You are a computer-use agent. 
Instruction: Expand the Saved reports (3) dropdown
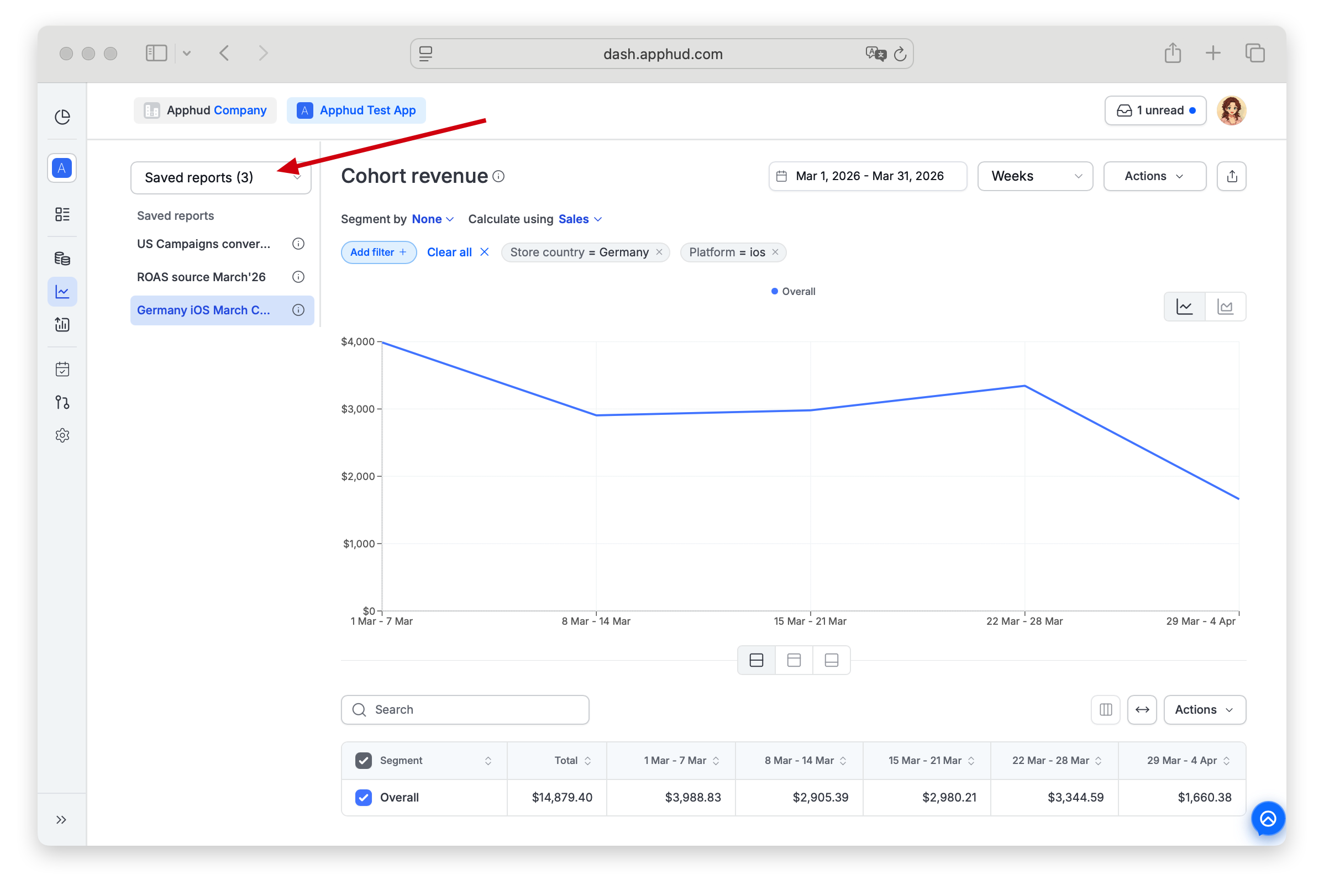coord(221,178)
